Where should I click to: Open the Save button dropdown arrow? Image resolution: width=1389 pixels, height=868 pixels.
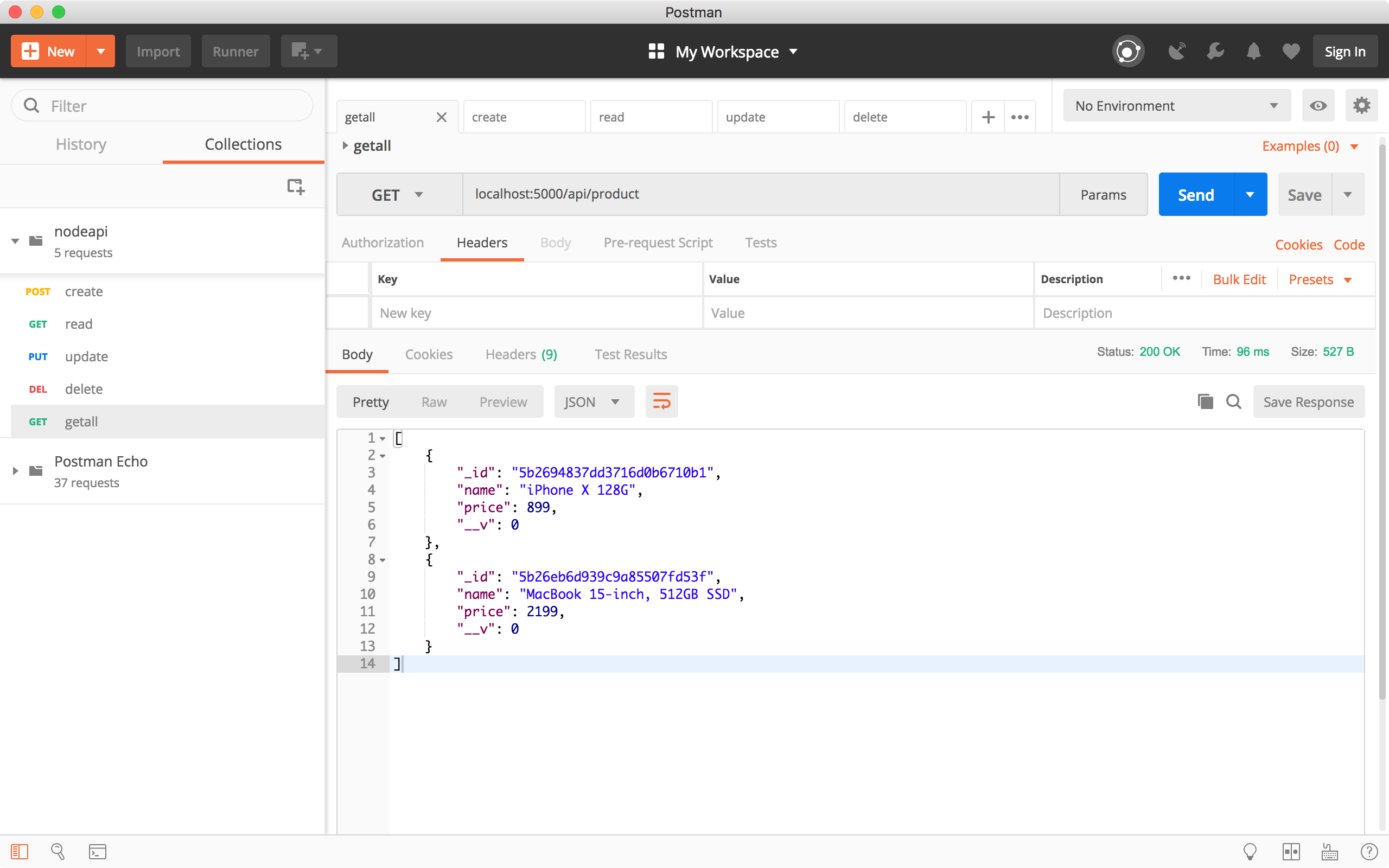(1348, 195)
